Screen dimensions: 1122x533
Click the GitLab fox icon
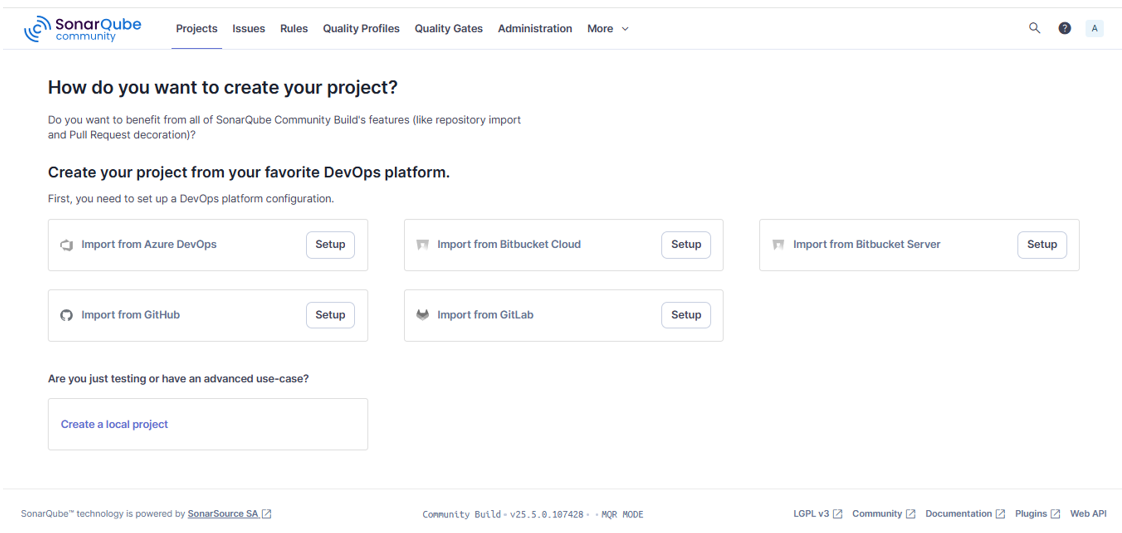(422, 315)
